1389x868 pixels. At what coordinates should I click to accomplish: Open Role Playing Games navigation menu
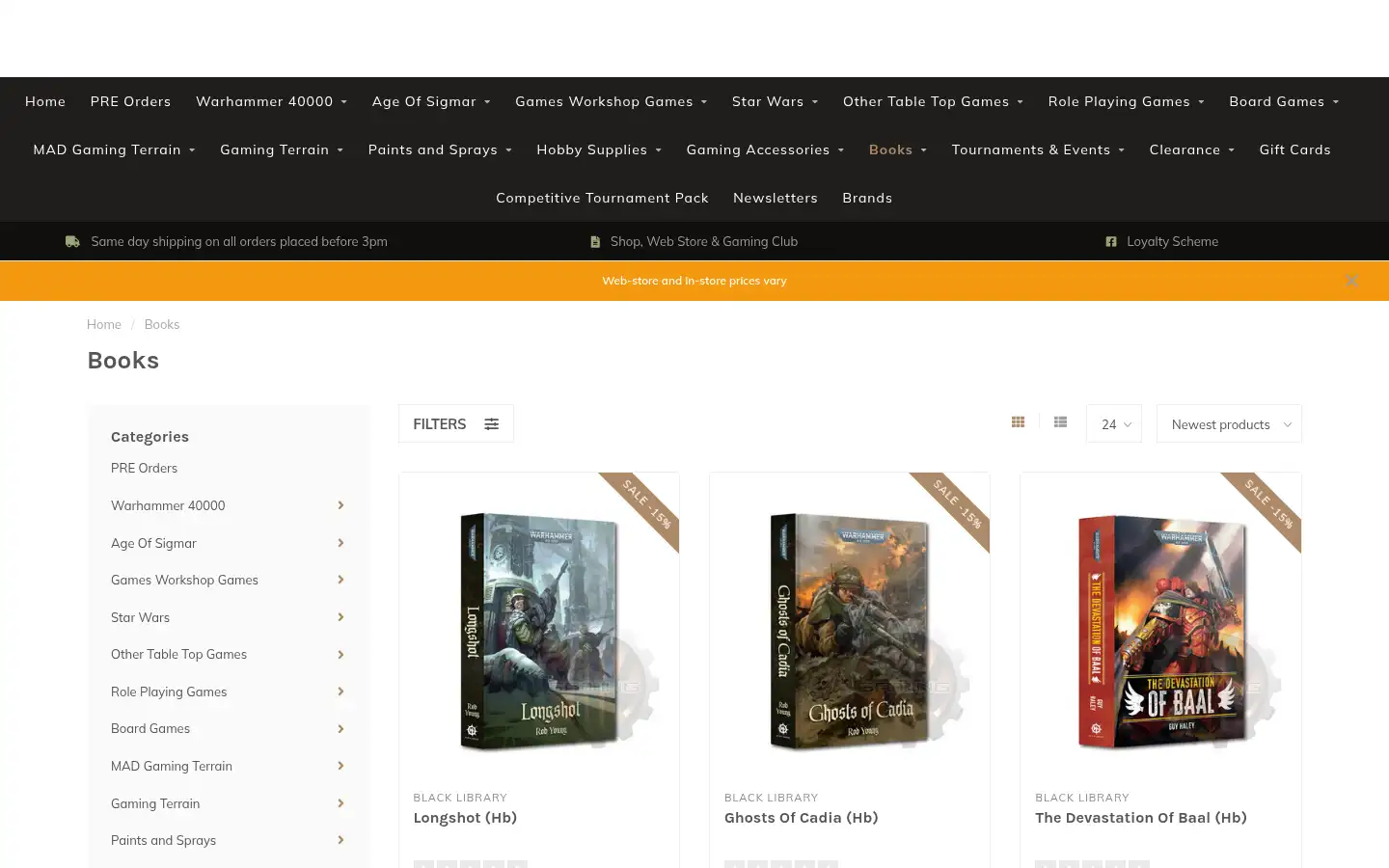tap(1126, 101)
